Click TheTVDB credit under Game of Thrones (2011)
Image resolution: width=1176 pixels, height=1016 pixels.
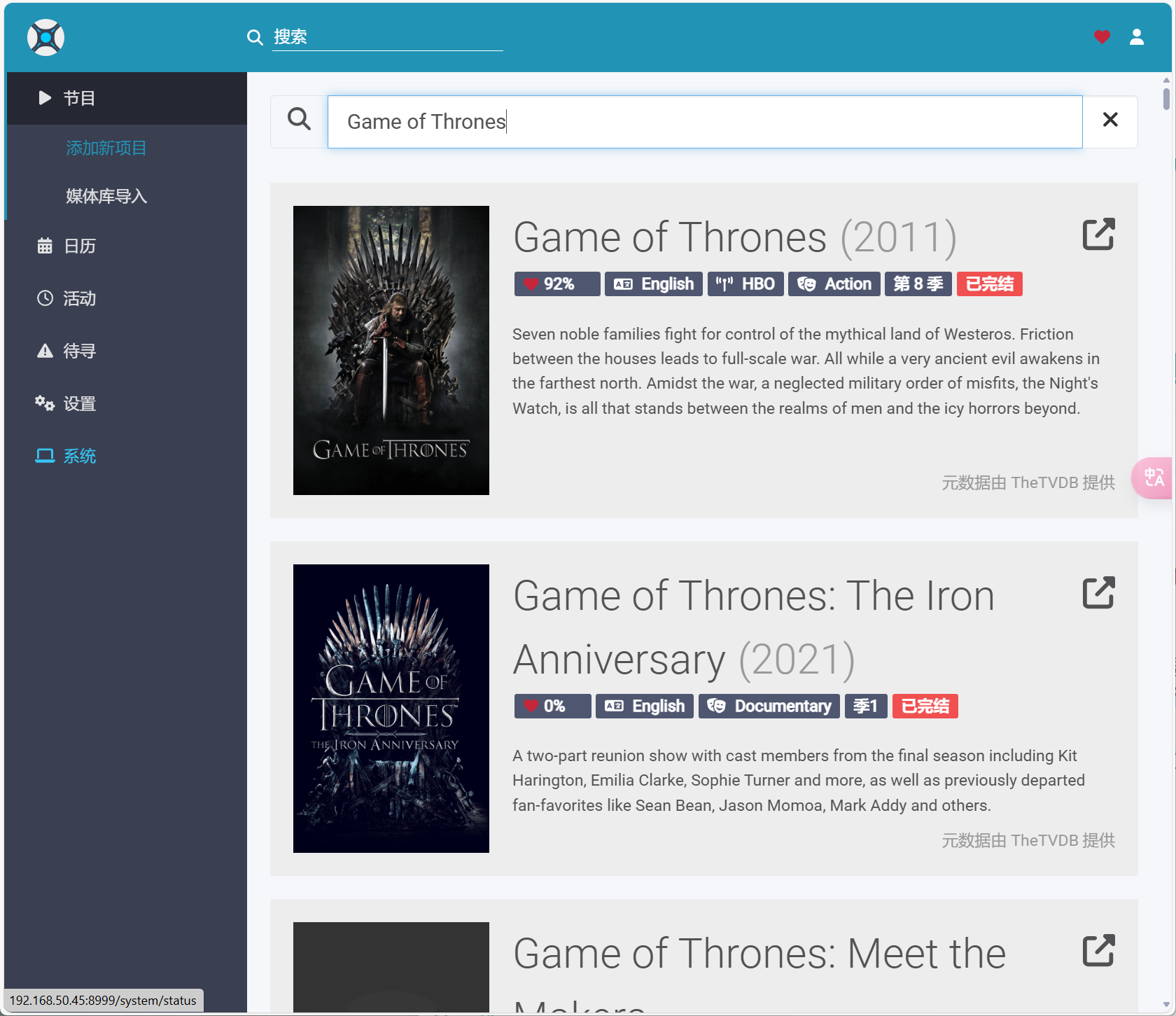pos(1028,482)
